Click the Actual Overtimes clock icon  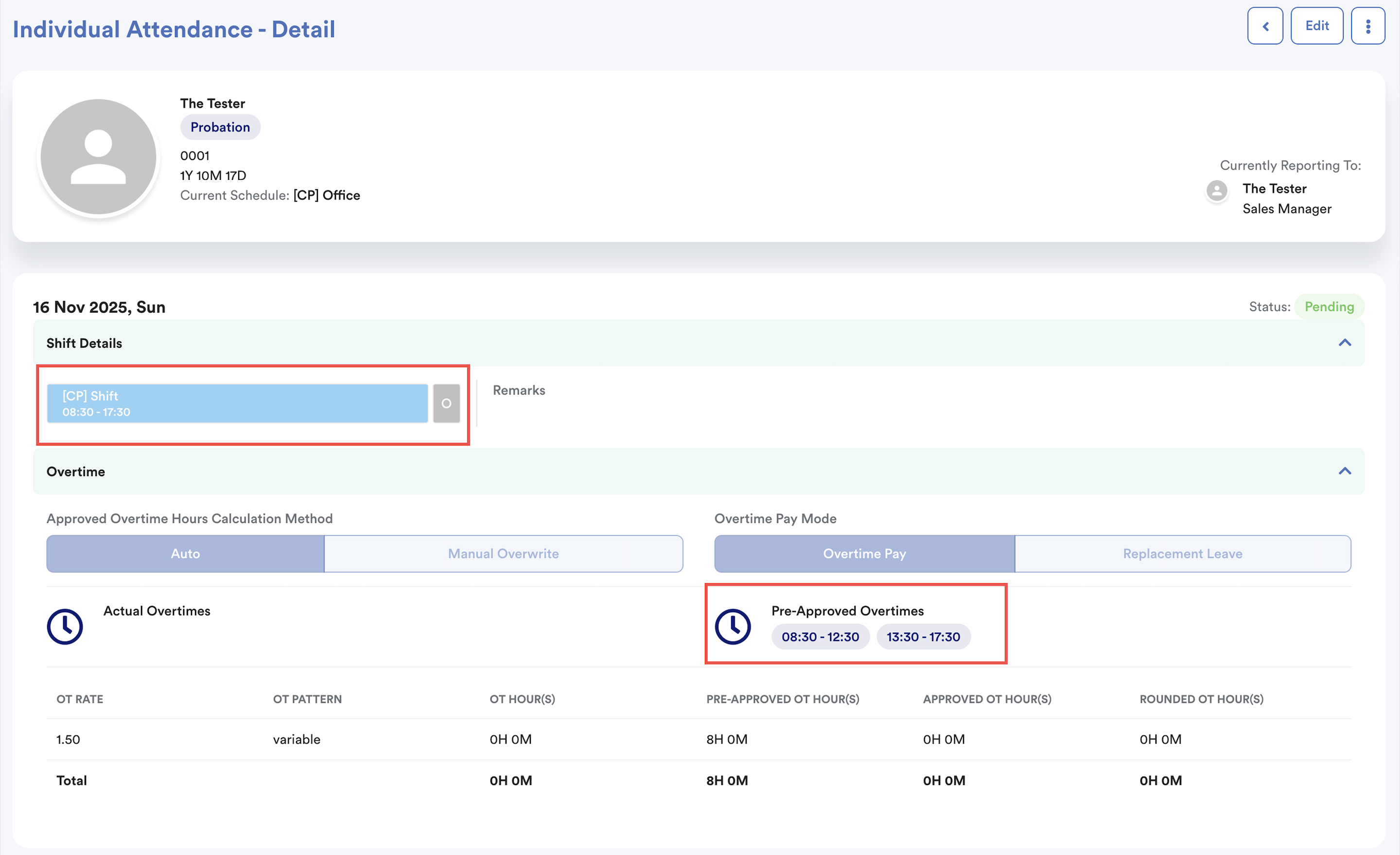(x=65, y=626)
